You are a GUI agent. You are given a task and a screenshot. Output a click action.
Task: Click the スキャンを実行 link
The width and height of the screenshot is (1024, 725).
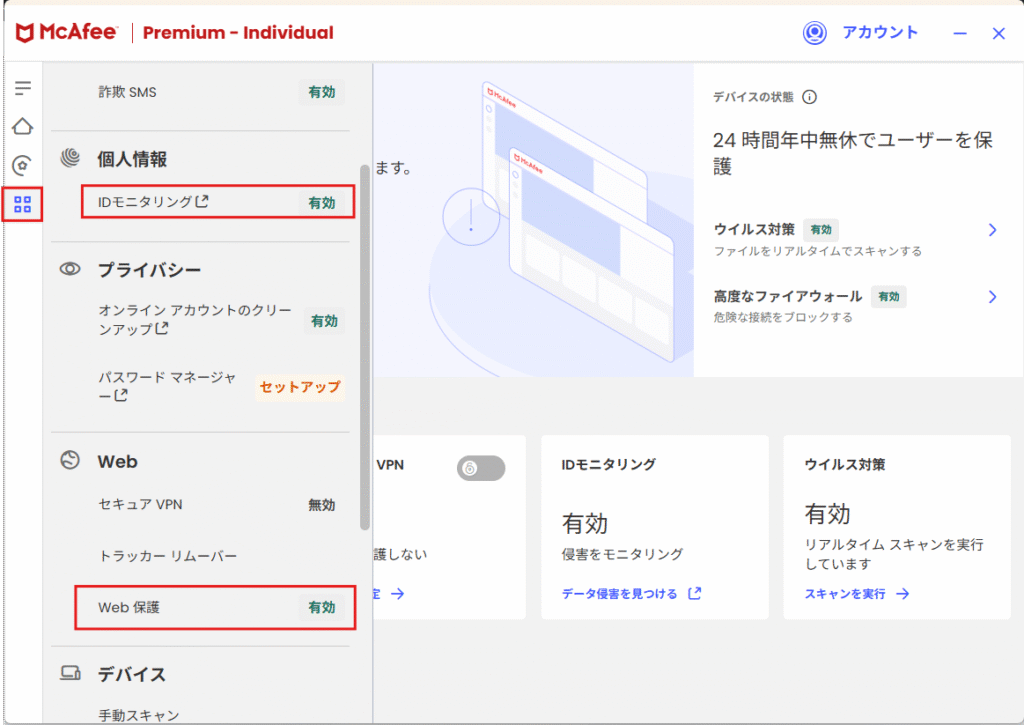pos(845,594)
